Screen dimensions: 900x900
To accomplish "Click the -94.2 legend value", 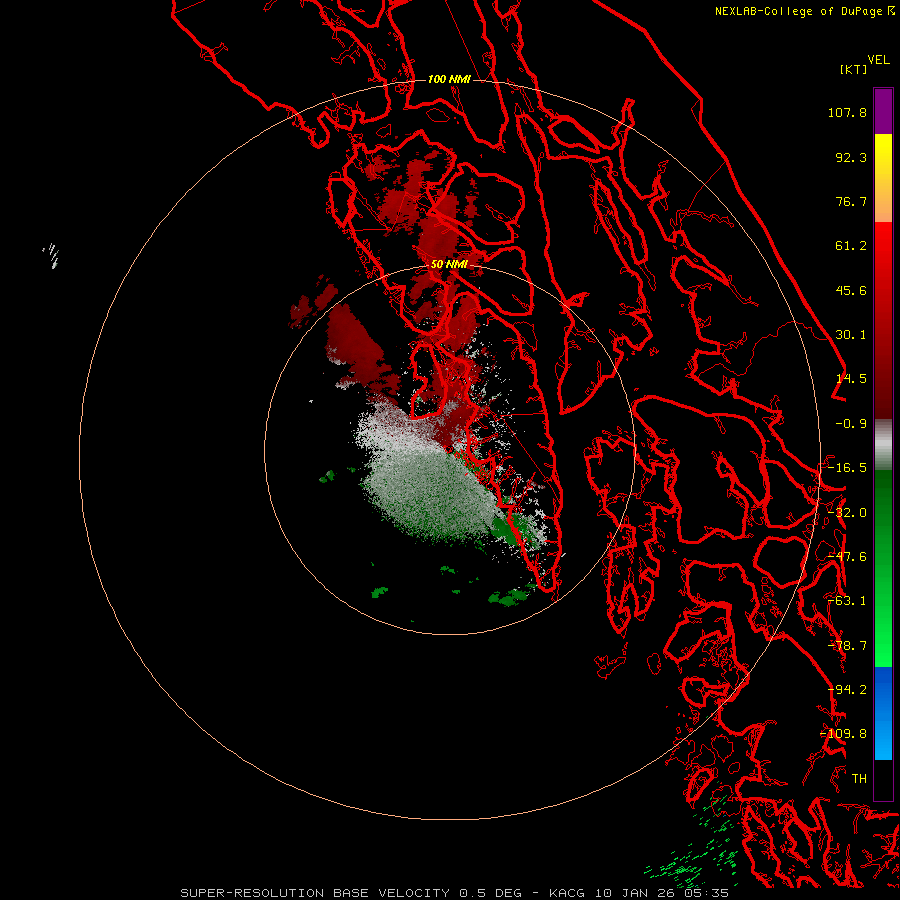I will (x=847, y=690).
